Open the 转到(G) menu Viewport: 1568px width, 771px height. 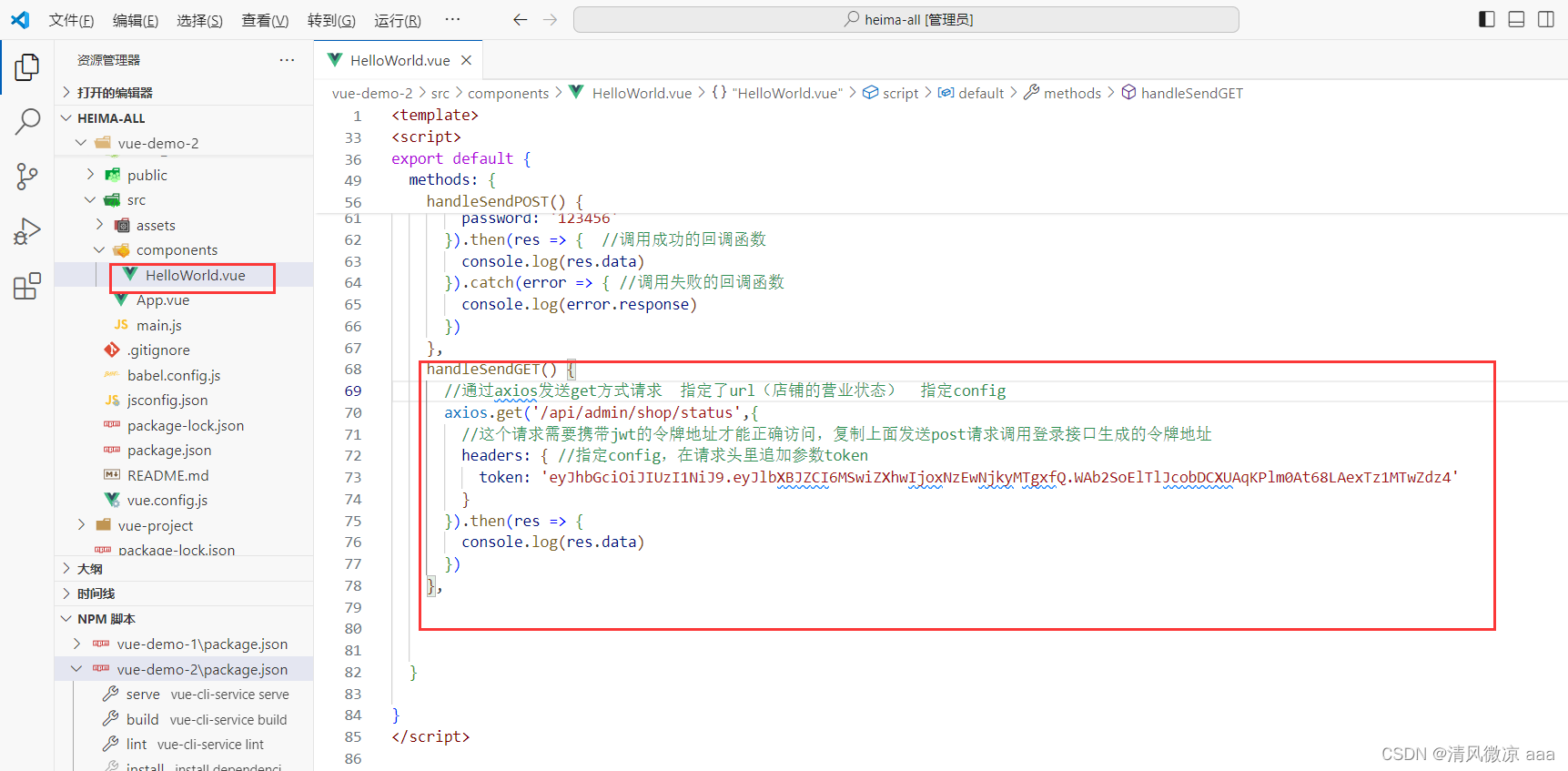coord(331,20)
